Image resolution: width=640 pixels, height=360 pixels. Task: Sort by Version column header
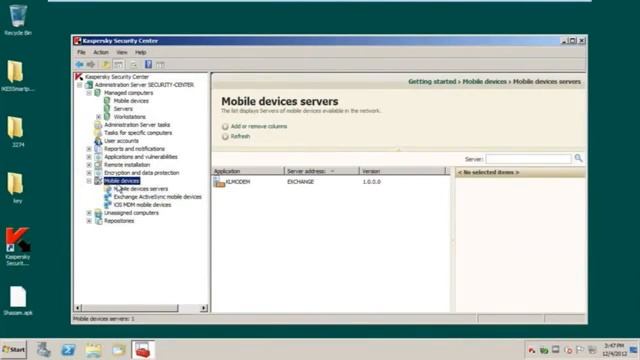coord(402,171)
